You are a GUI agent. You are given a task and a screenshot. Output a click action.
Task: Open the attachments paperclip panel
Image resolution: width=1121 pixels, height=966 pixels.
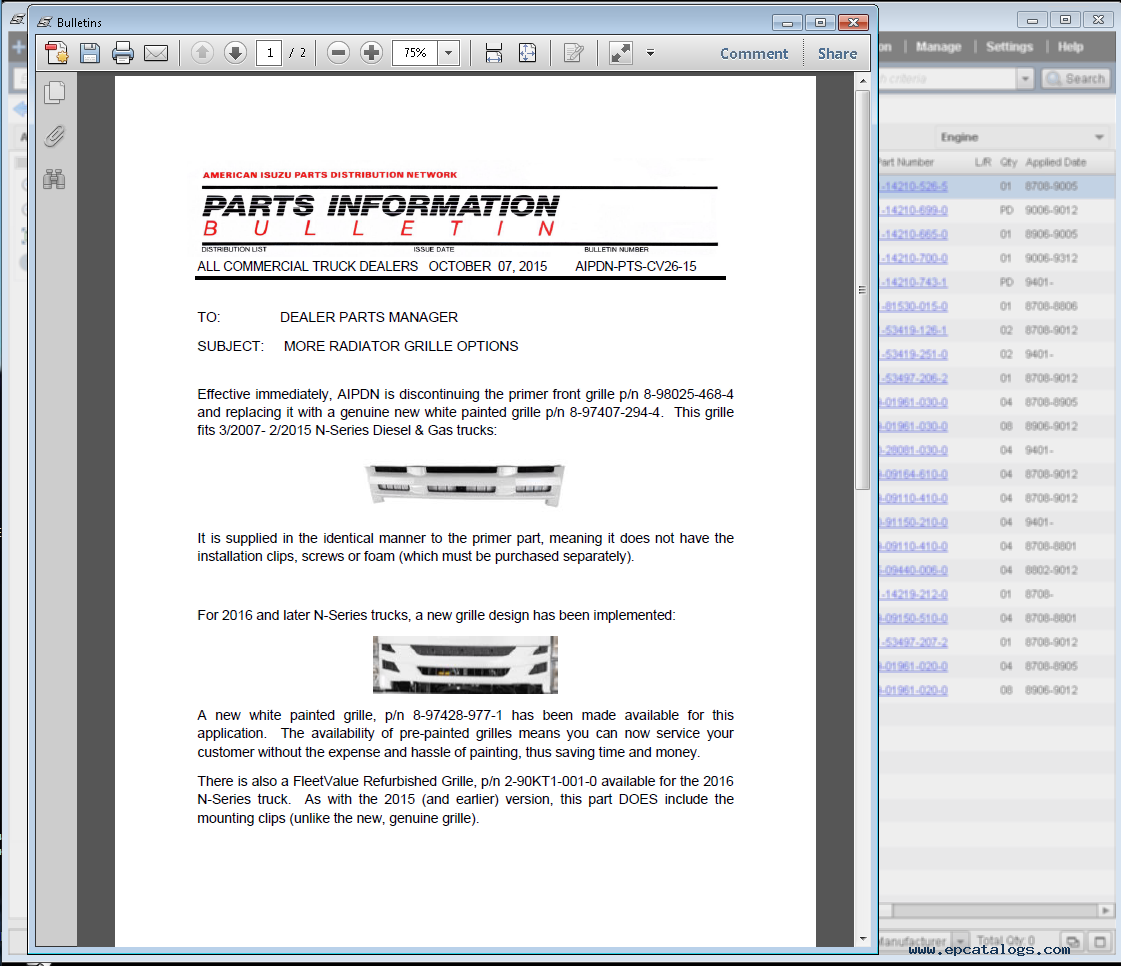[x=54, y=136]
